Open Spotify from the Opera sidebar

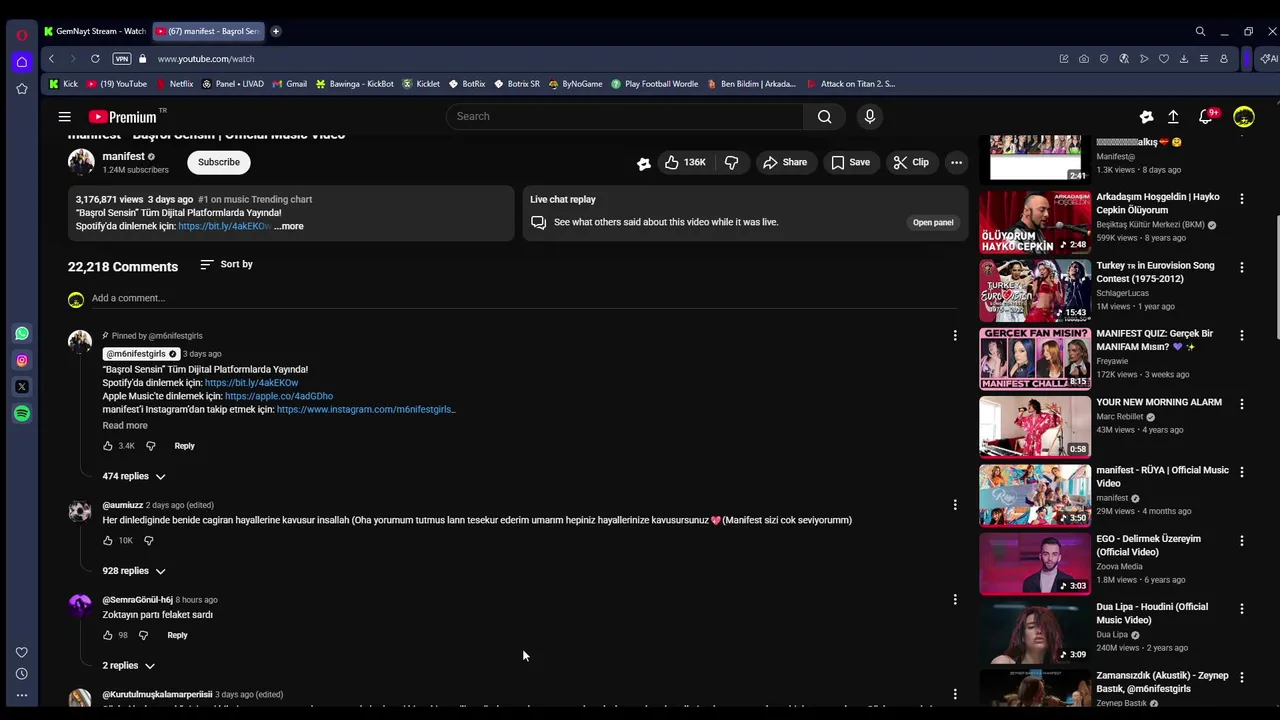click(x=22, y=413)
